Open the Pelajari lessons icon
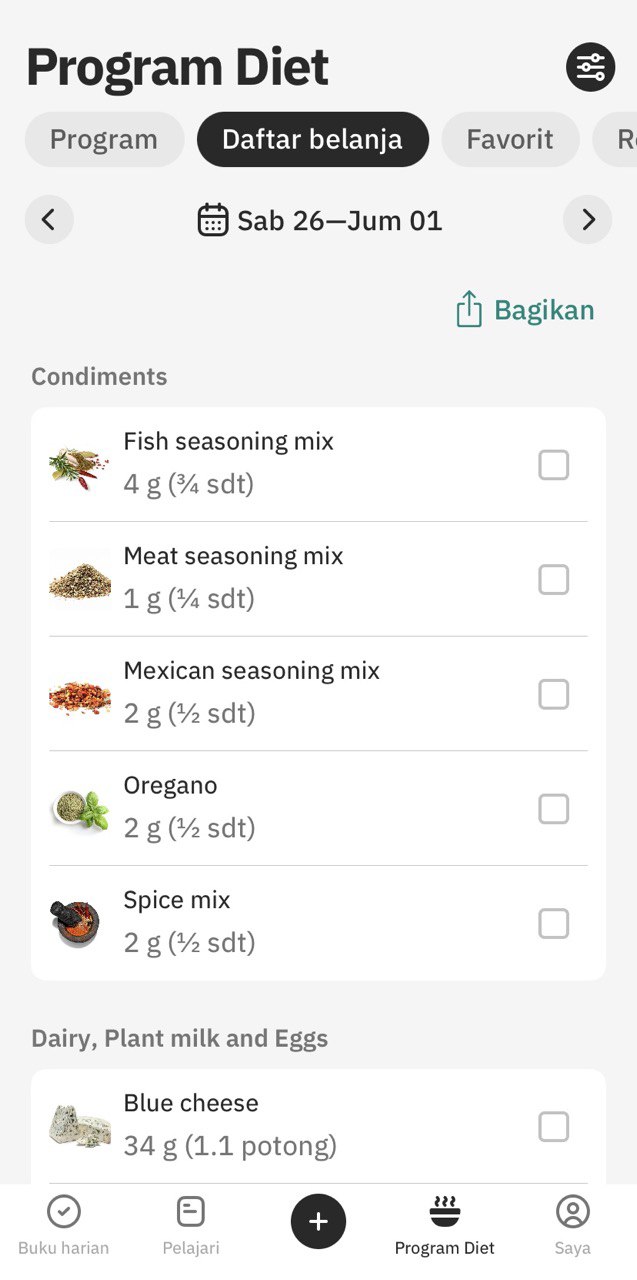Screen dimensions: 637x1280 [190, 1212]
